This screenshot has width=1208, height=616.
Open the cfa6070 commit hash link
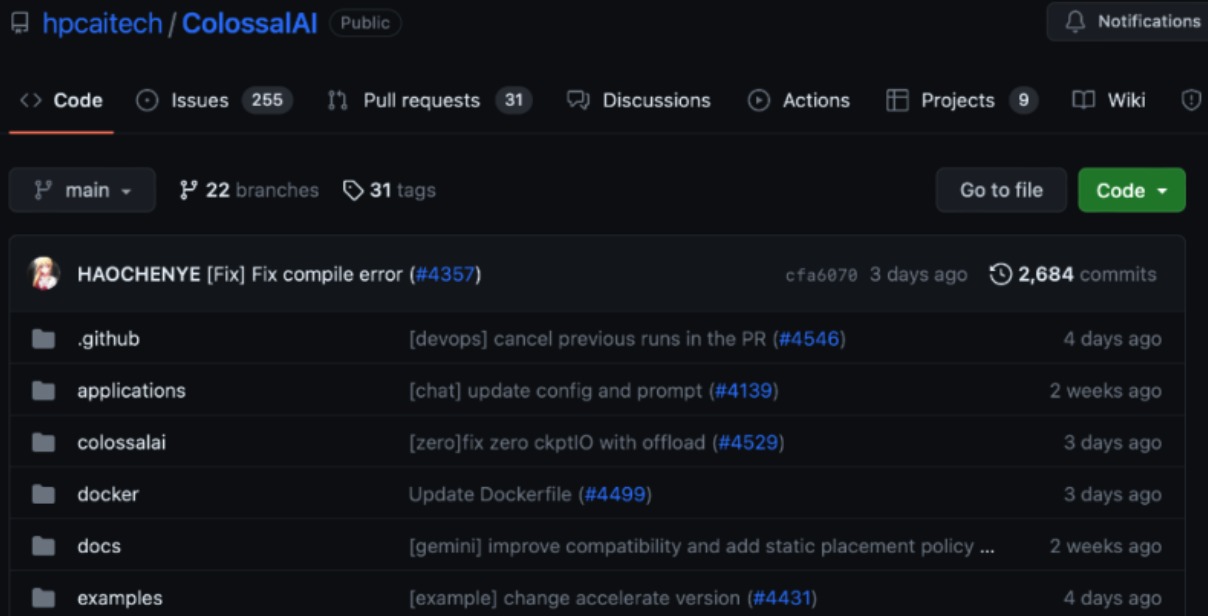[x=822, y=275]
